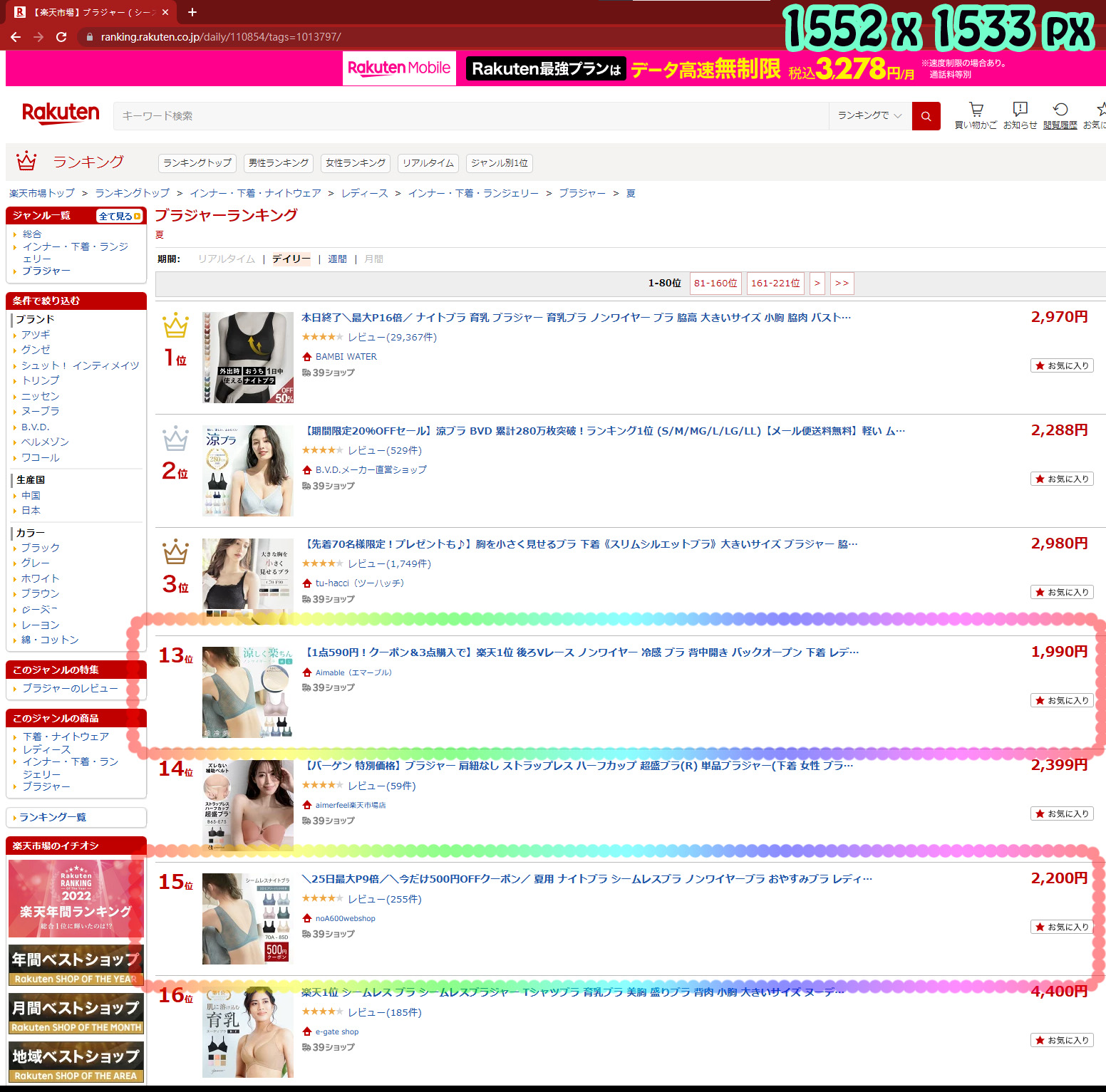This screenshot has width=1106, height=1092.
Task: Open a new browser tab
Action: point(192,12)
